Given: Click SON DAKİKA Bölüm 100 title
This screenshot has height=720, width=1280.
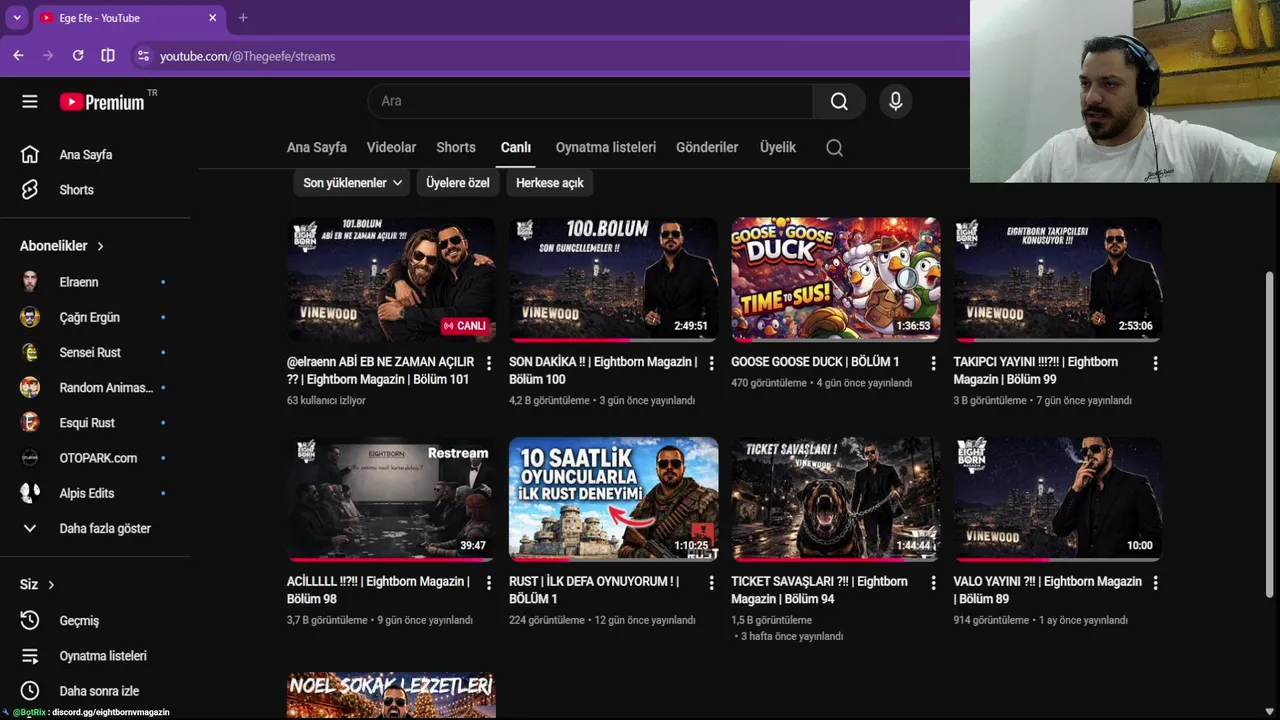Looking at the screenshot, I should coord(603,371).
